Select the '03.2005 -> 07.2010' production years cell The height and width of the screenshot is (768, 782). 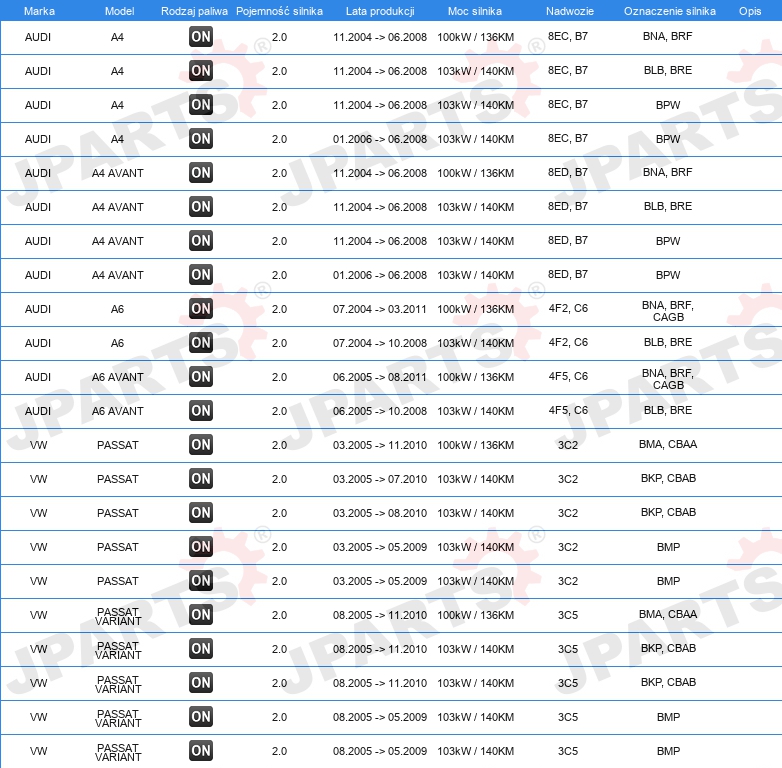[380, 479]
